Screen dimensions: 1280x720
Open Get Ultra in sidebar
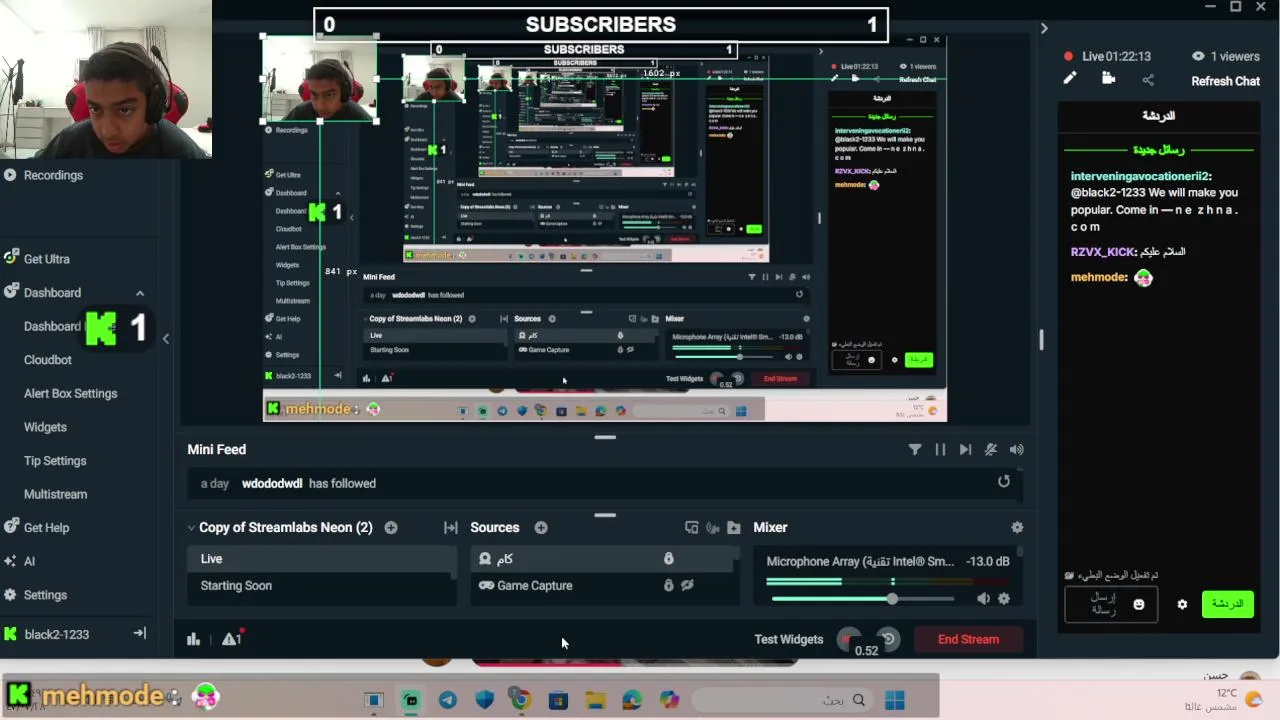pyautogui.click(x=47, y=259)
